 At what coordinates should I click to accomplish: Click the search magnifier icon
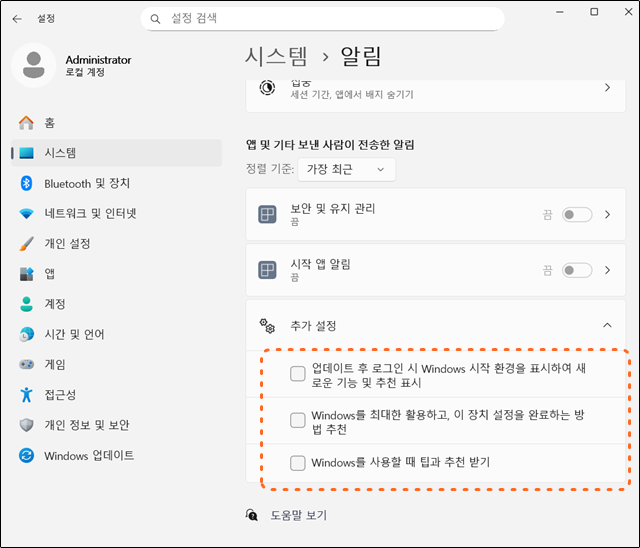coord(155,19)
